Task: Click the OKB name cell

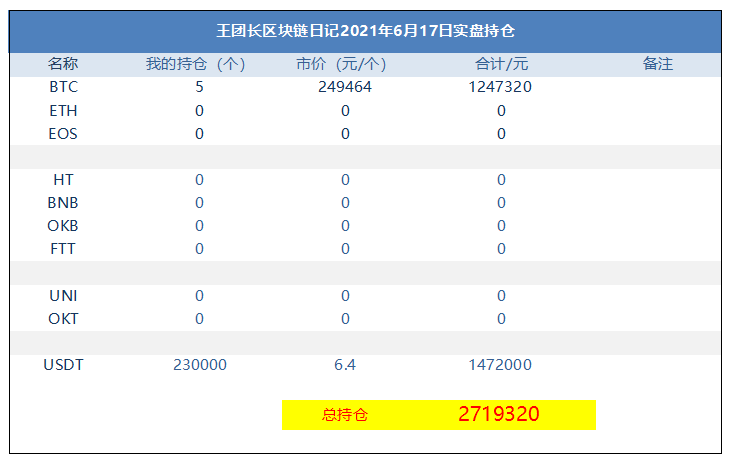Action: click(63, 225)
